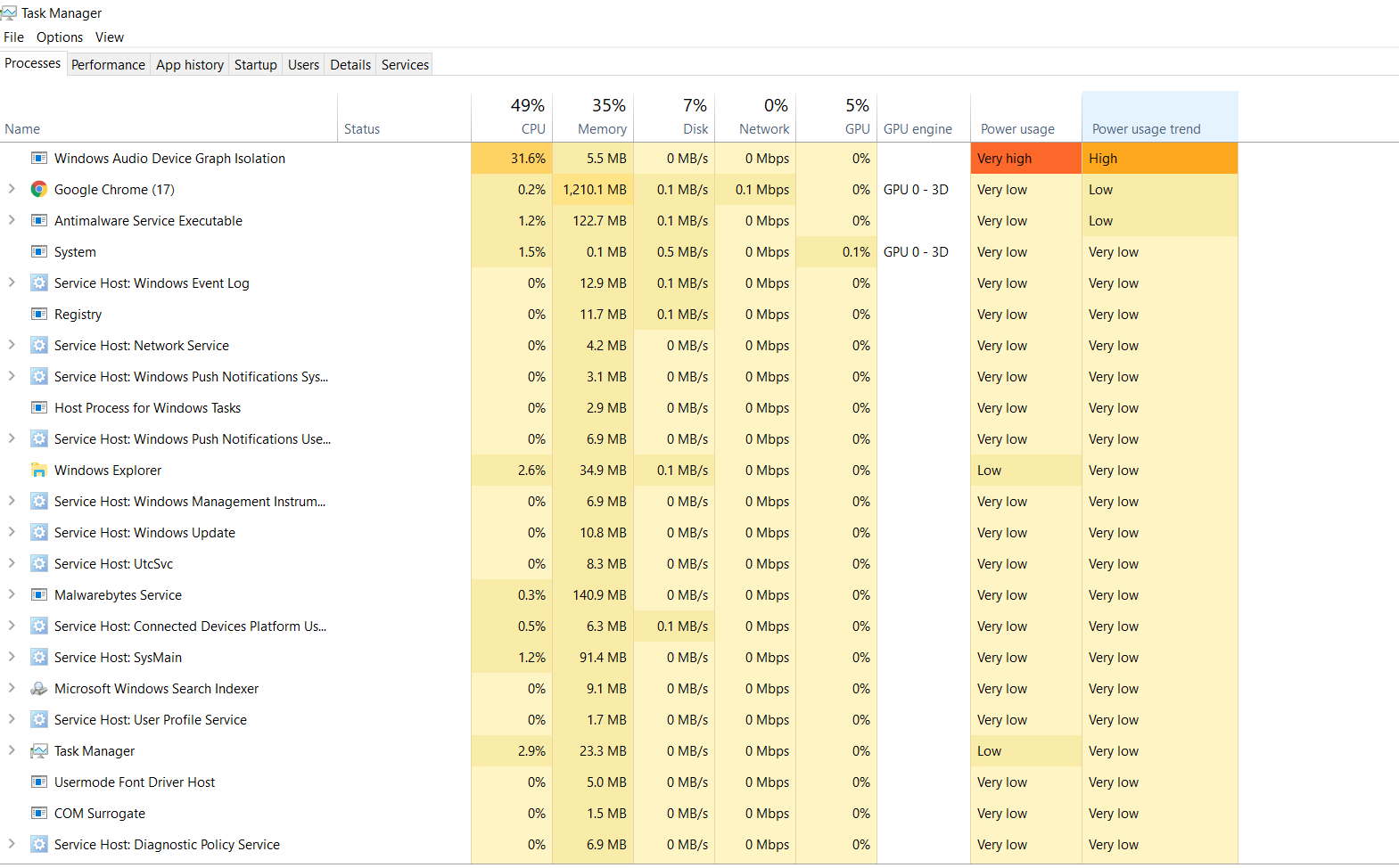This screenshot has height=868, width=1399.
Task: Expand Antimalware Service Executable entry
Action: click(x=12, y=220)
